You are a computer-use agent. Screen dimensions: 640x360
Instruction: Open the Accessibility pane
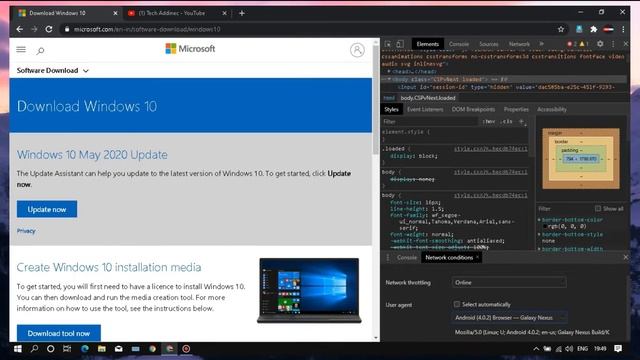(x=551, y=109)
